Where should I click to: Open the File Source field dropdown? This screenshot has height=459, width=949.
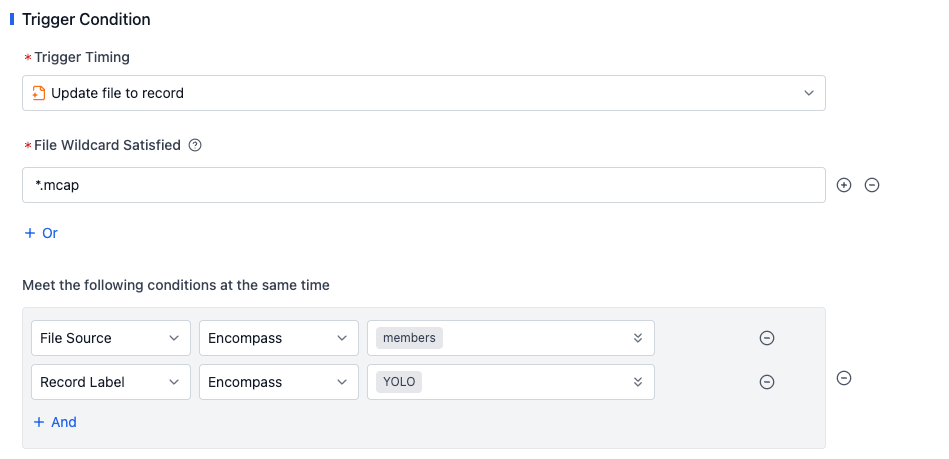[111, 338]
